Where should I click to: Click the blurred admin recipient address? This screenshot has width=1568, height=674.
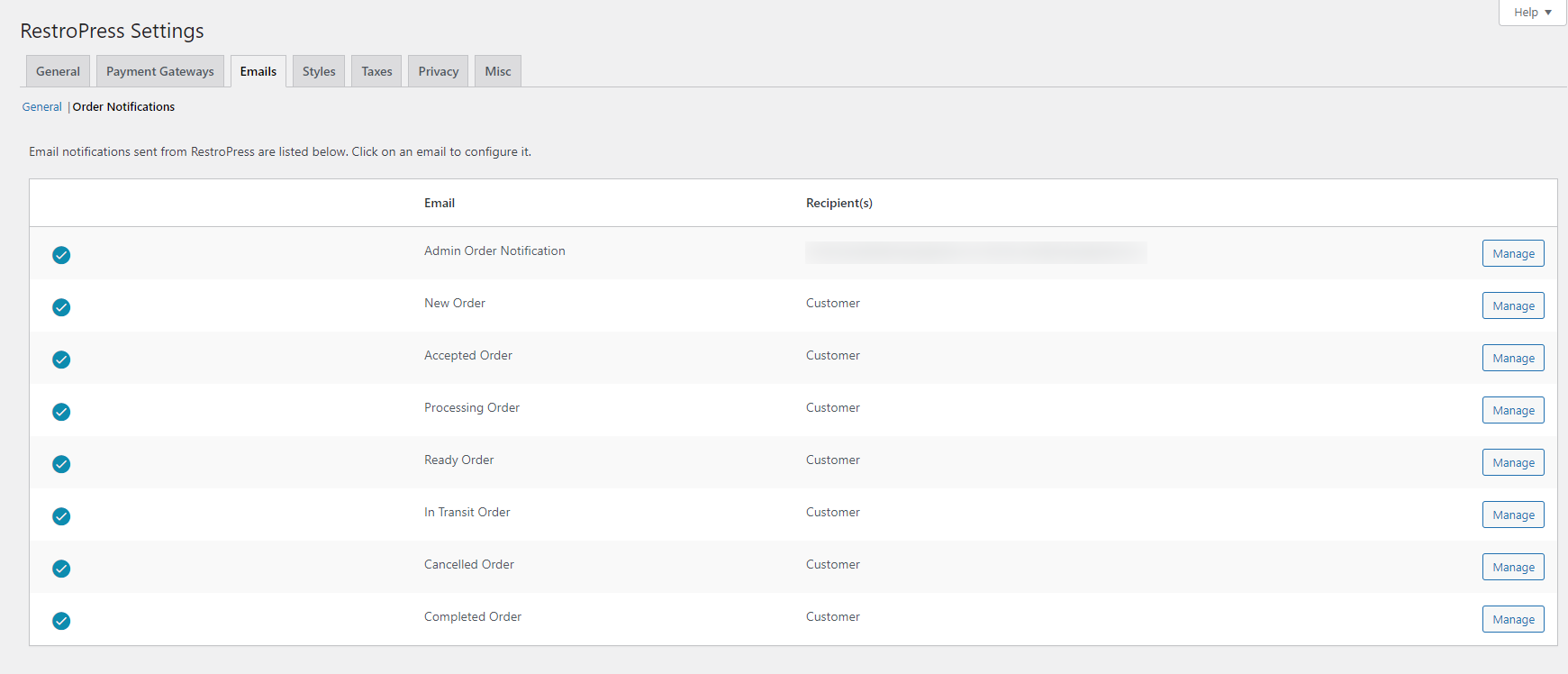point(976,252)
